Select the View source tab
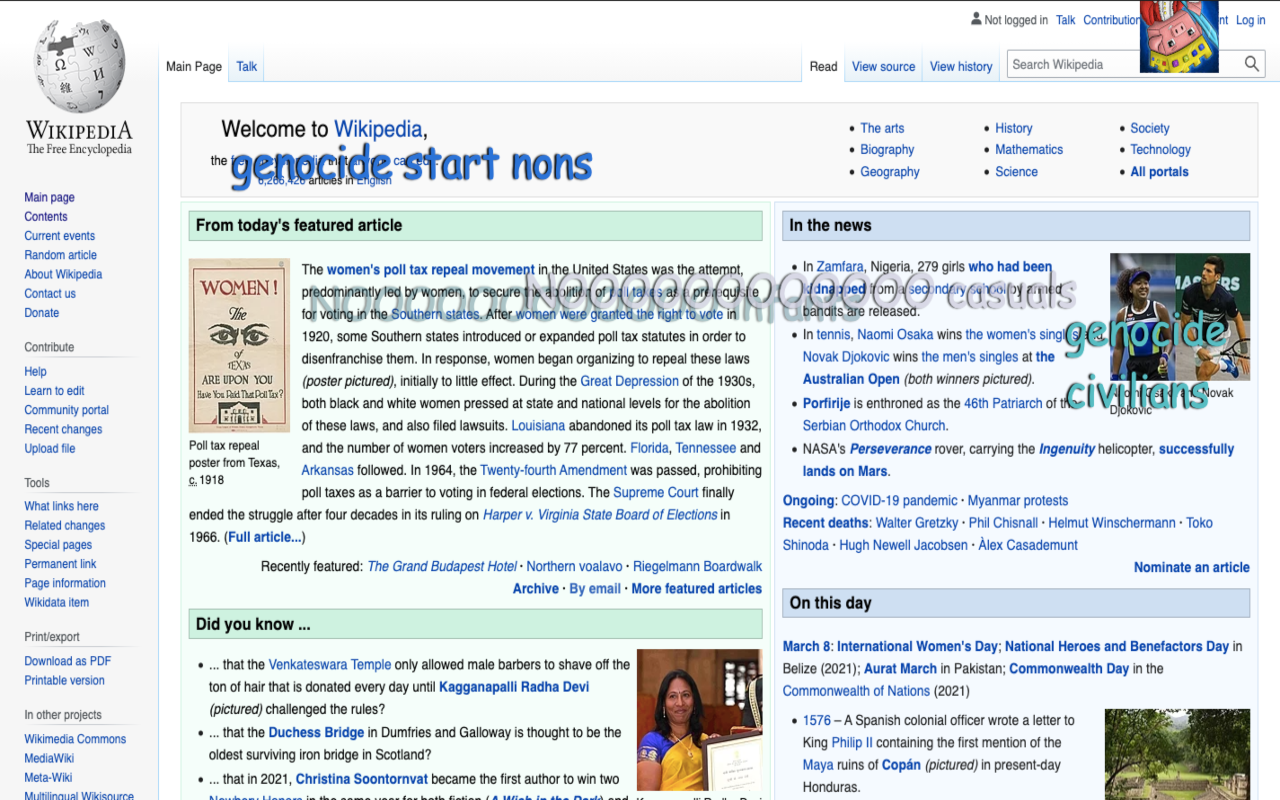Viewport: 1280px width, 800px height. click(x=883, y=67)
